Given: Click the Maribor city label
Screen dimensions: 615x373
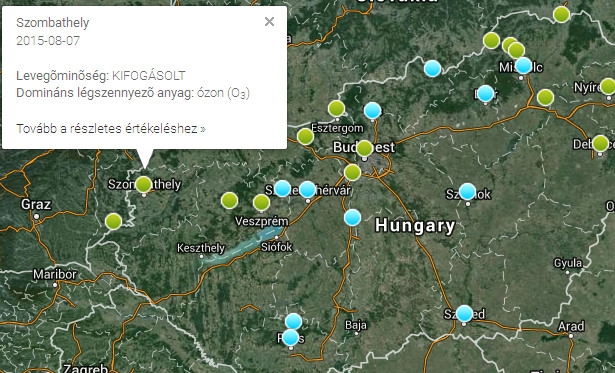Looking at the screenshot, I should coord(55,274).
